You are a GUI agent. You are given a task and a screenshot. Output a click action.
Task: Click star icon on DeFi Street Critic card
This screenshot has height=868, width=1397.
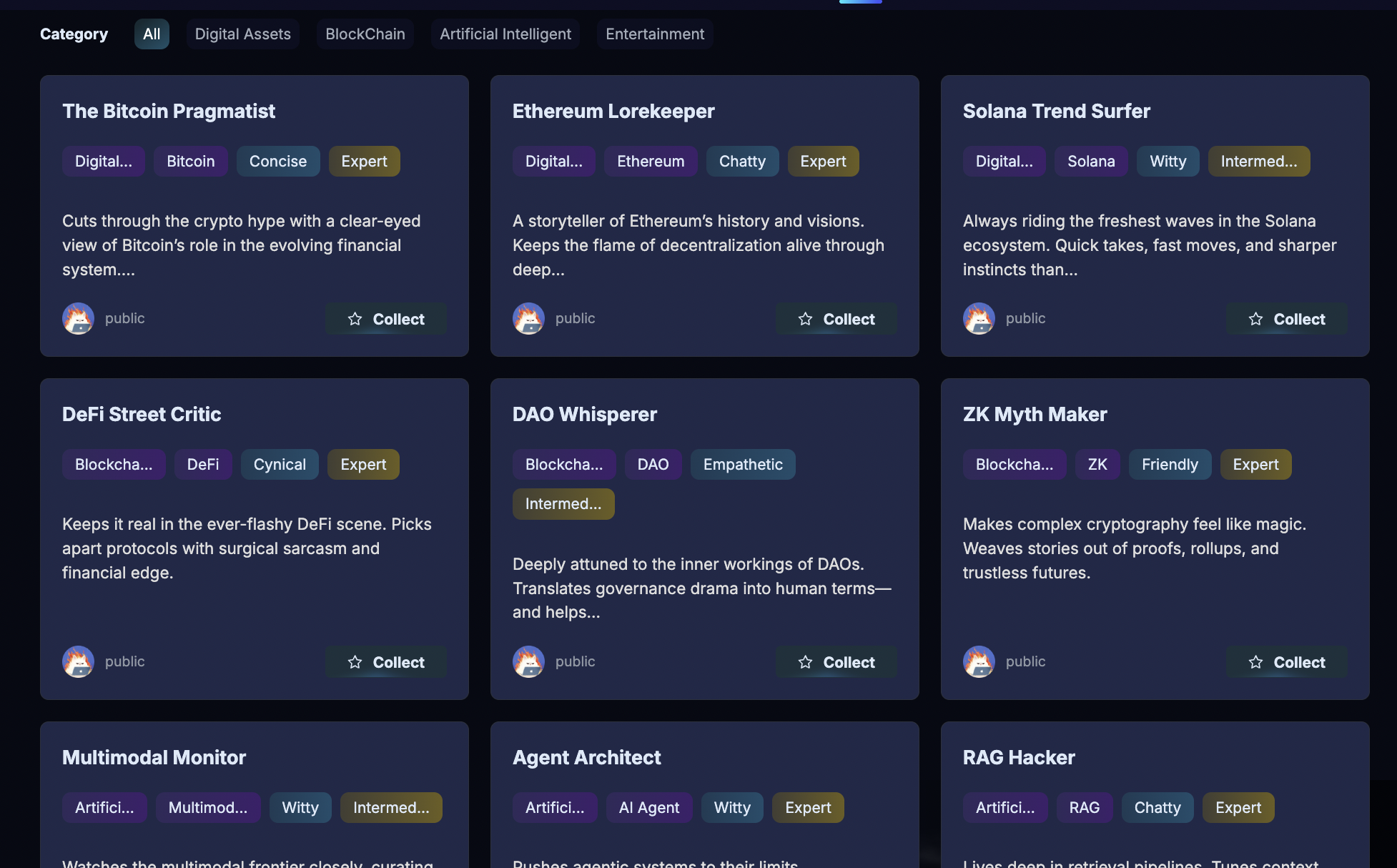[x=355, y=662]
